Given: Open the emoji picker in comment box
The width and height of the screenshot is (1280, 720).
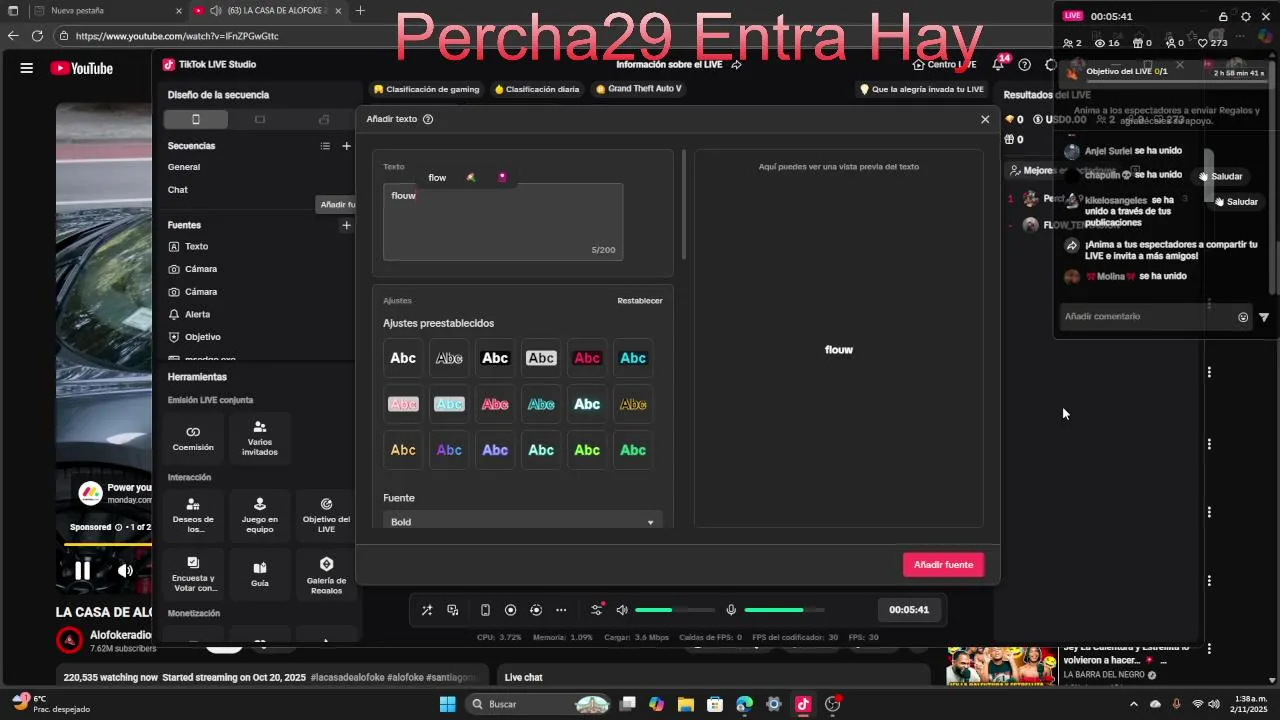Looking at the screenshot, I should tap(1243, 317).
